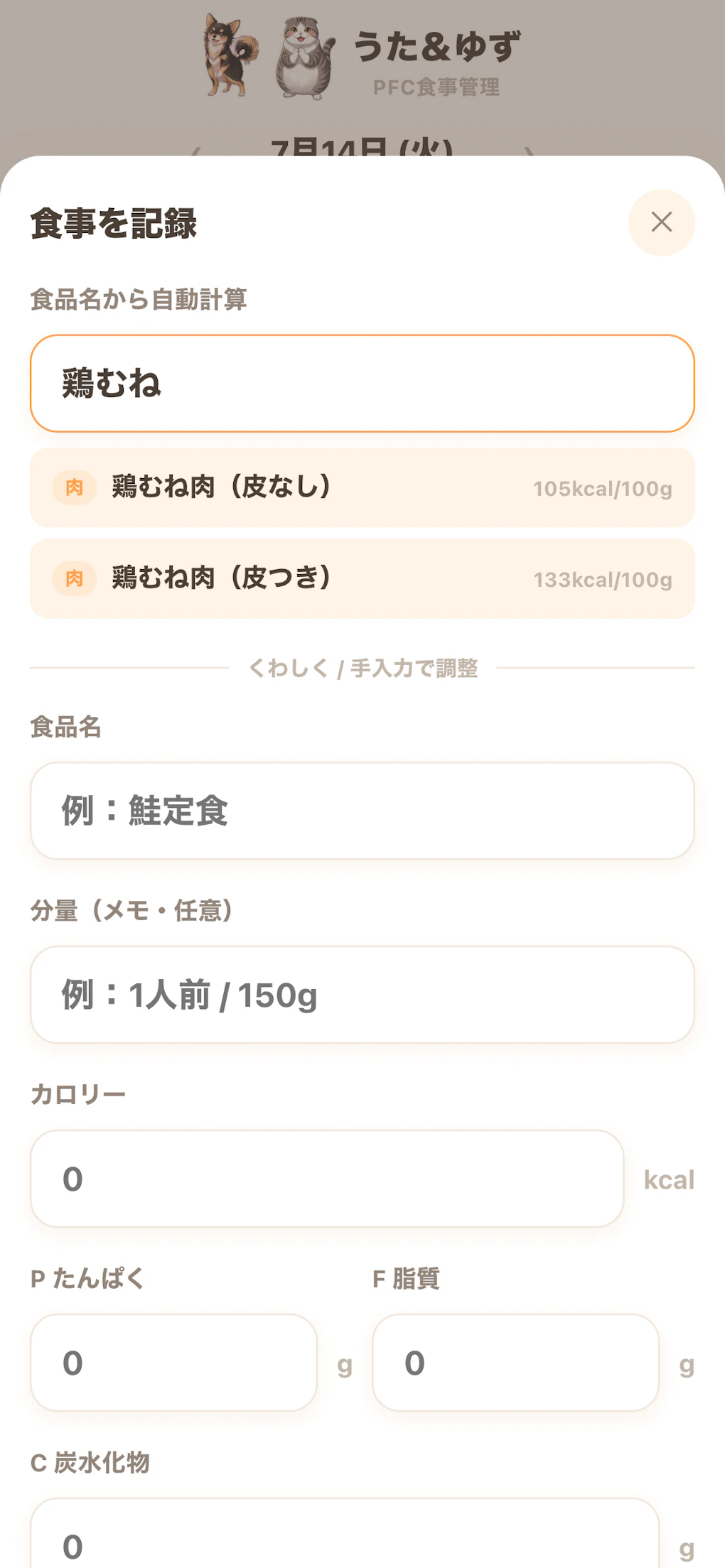Click the 肉 badge on 鶏むね肉（皮つき）
This screenshot has height=1568, width=725.
point(74,578)
